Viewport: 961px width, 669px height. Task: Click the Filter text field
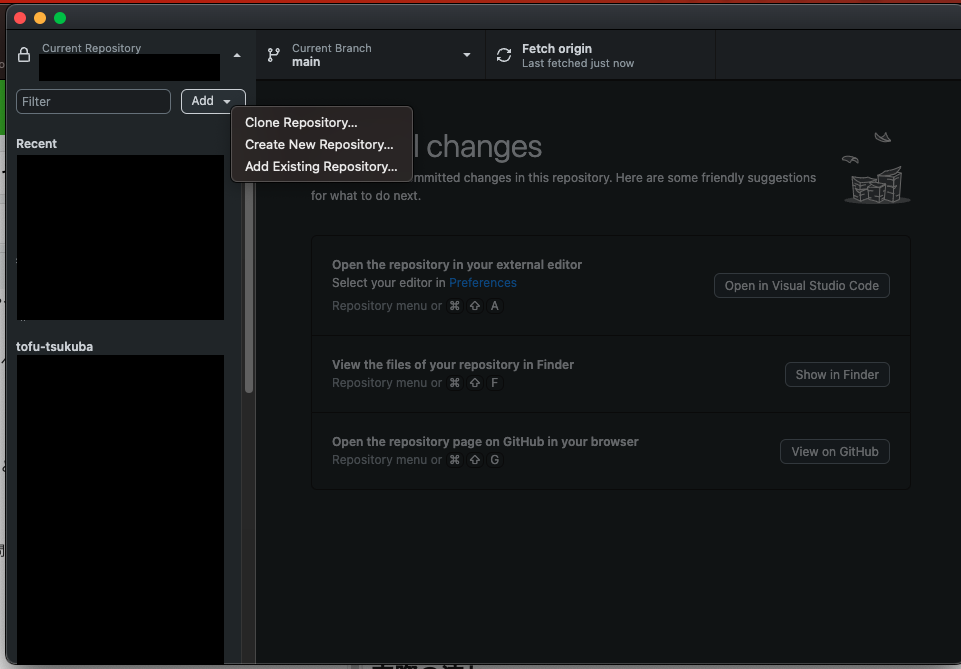click(93, 101)
